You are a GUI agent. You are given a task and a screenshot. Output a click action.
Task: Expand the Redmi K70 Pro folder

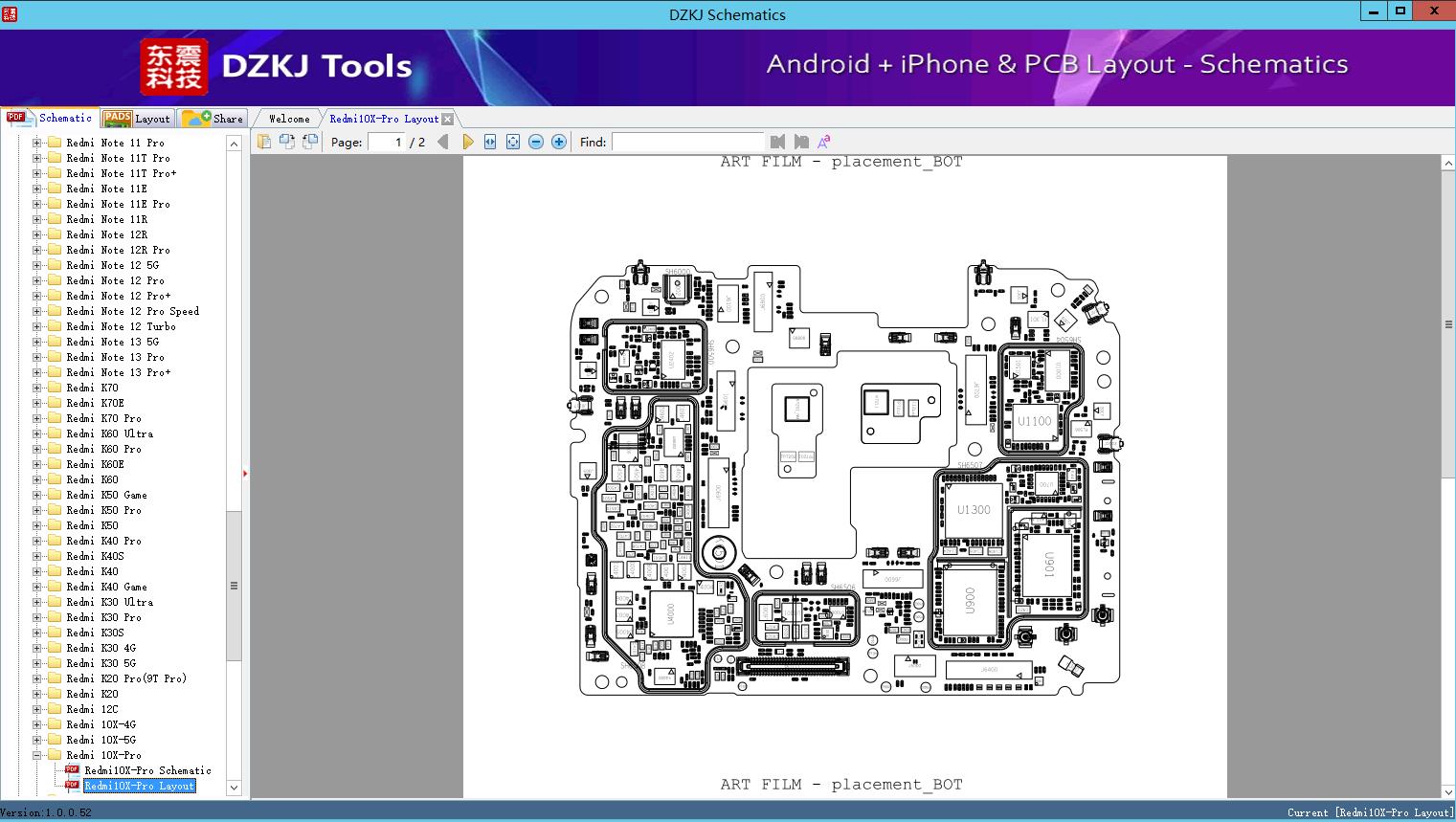pos(37,418)
